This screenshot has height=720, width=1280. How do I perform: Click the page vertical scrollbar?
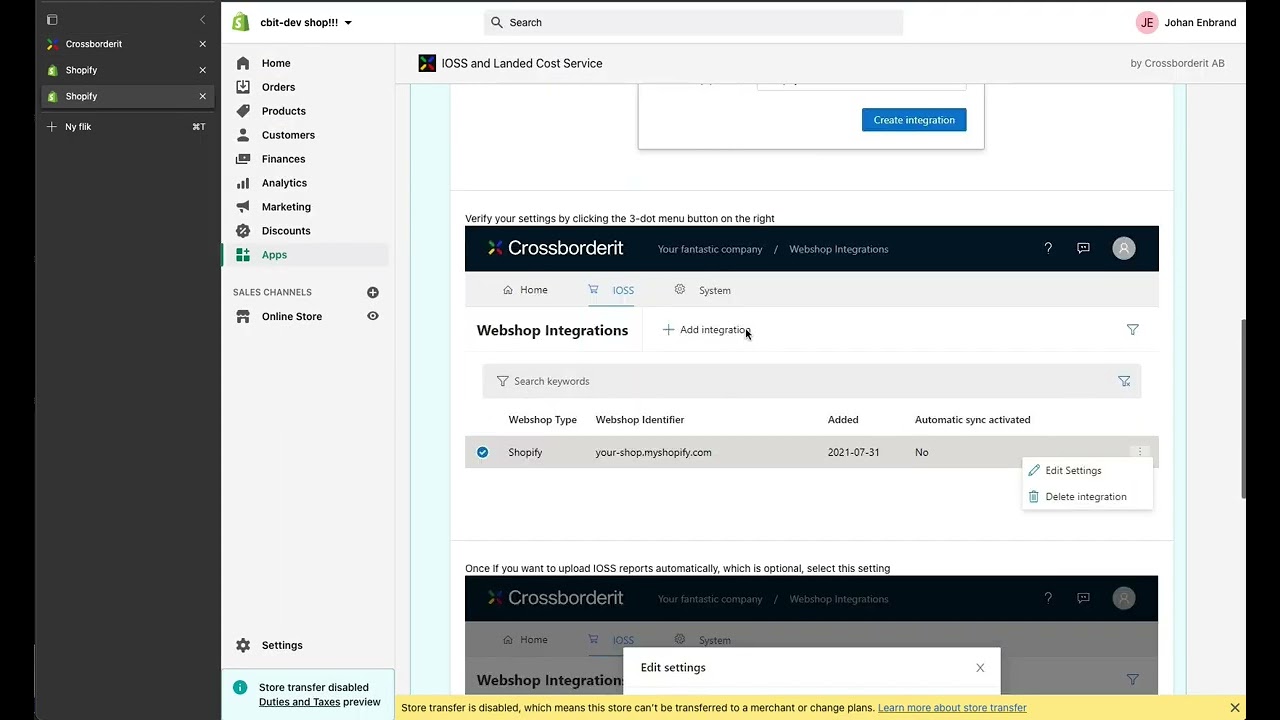[1243, 408]
